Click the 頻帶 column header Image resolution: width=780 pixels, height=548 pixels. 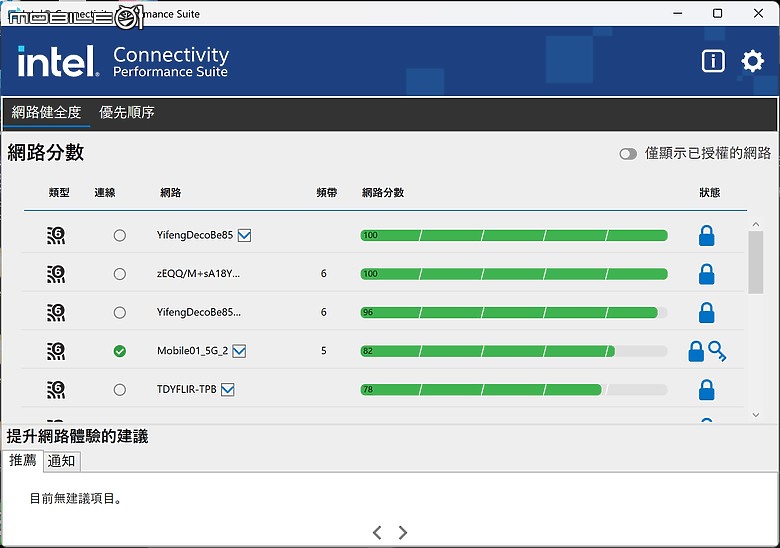click(x=327, y=192)
